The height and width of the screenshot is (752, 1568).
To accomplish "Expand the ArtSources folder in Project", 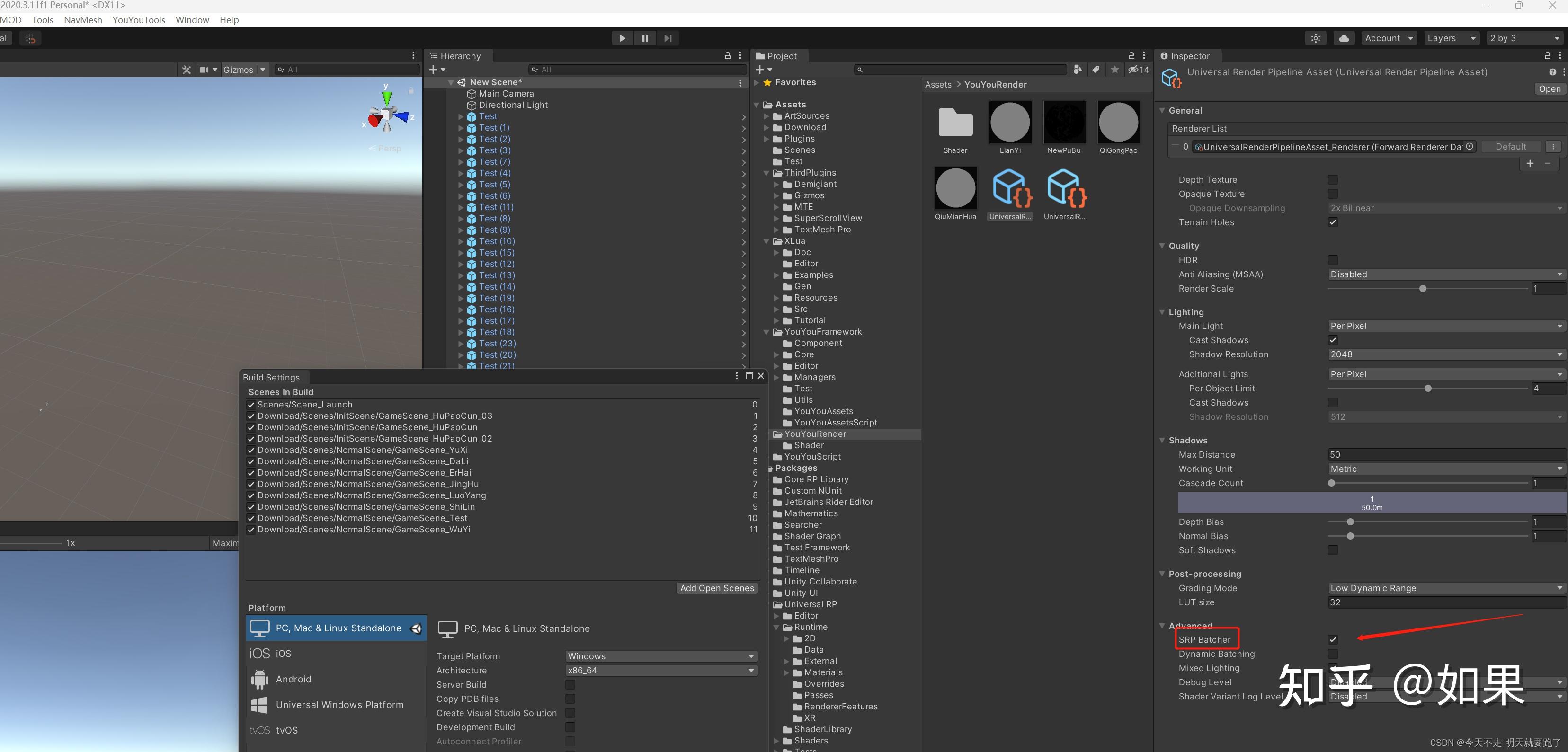I will pos(766,116).
